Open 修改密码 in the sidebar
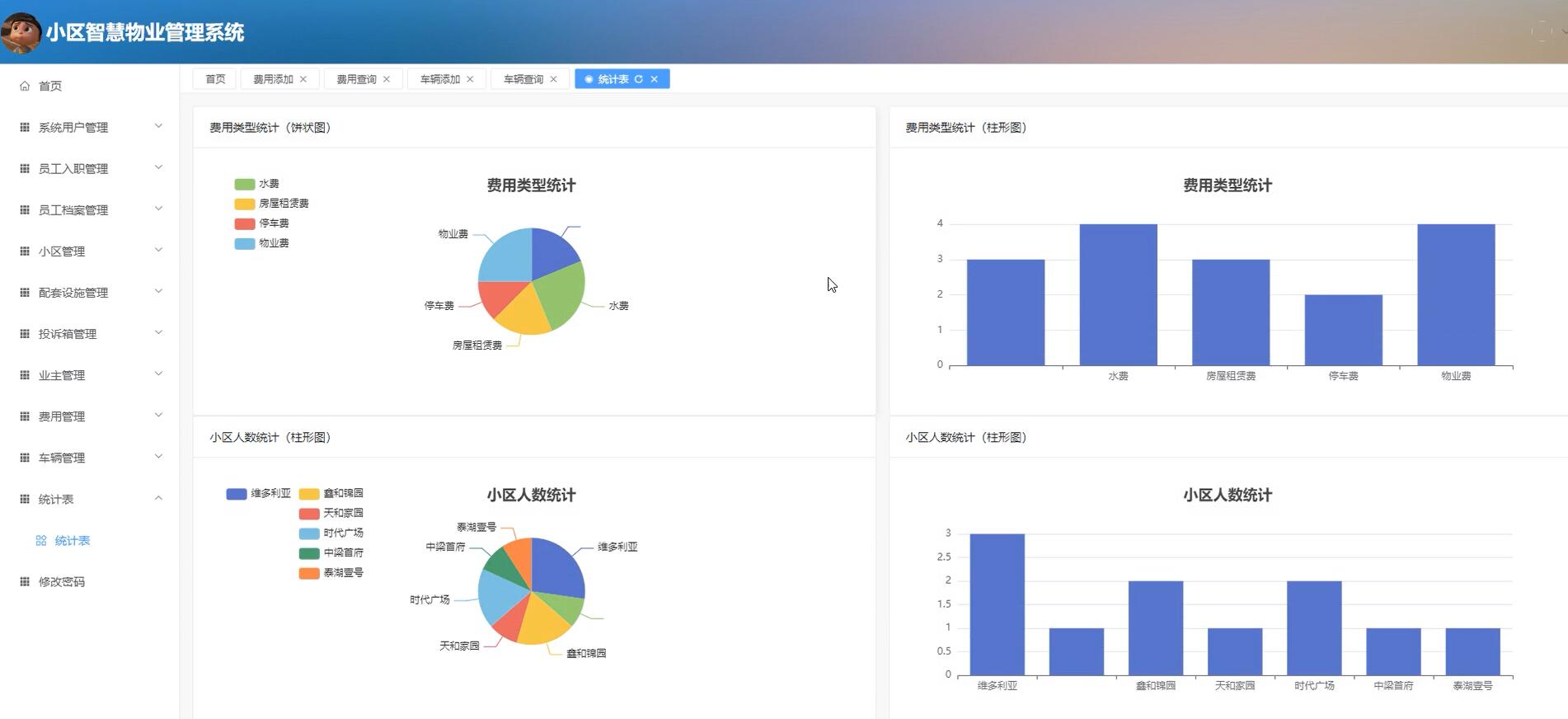This screenshot has width=1568, height=719. point(89,581)
